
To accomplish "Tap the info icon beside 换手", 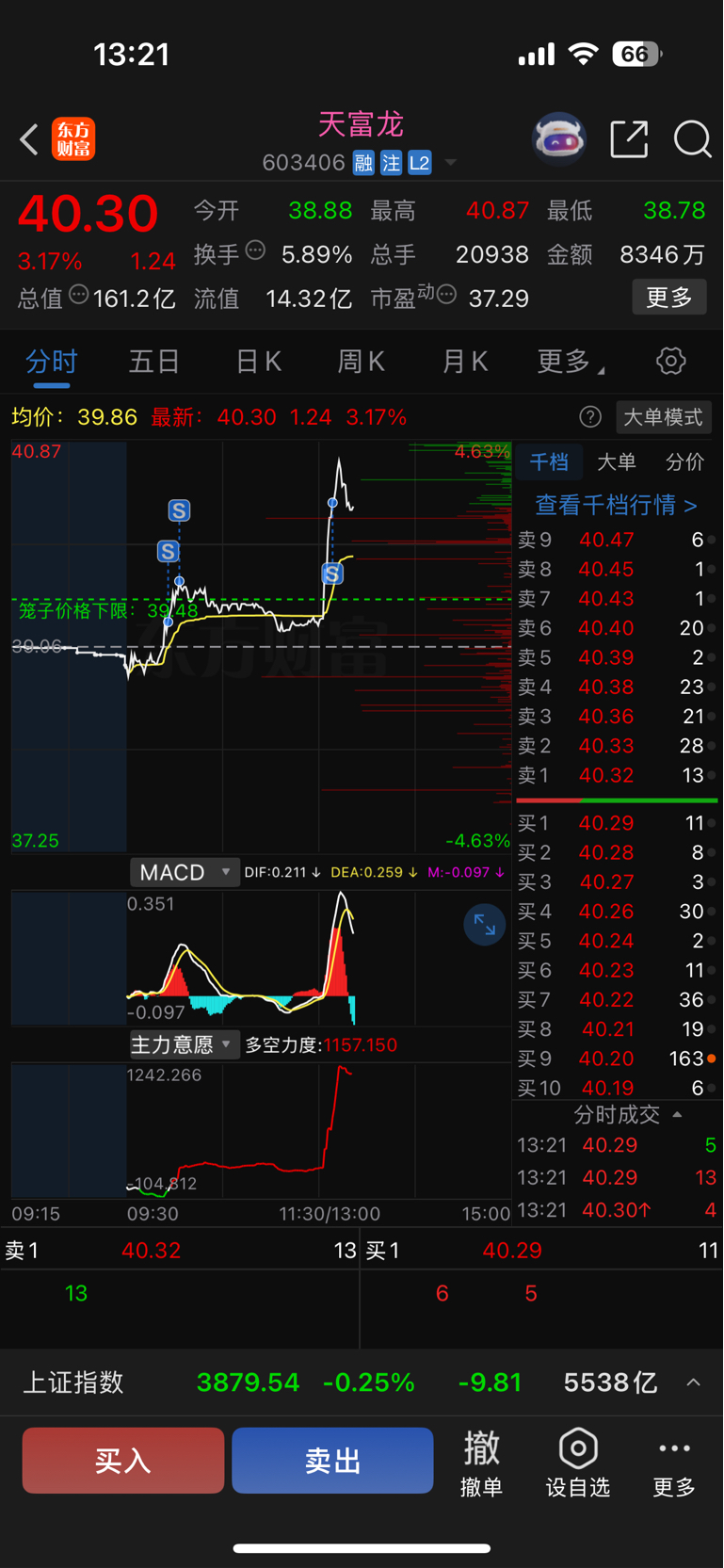I will point(255,251).
